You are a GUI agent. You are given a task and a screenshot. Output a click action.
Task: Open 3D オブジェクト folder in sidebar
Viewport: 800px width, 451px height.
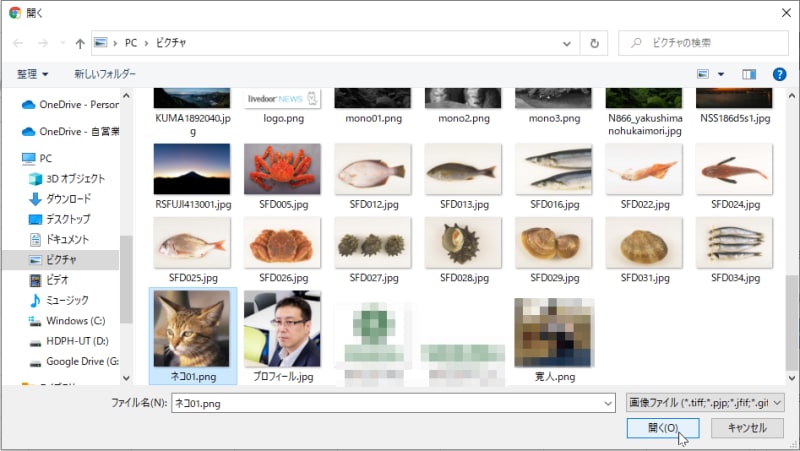pyautogui.click(x=67, y=179)
